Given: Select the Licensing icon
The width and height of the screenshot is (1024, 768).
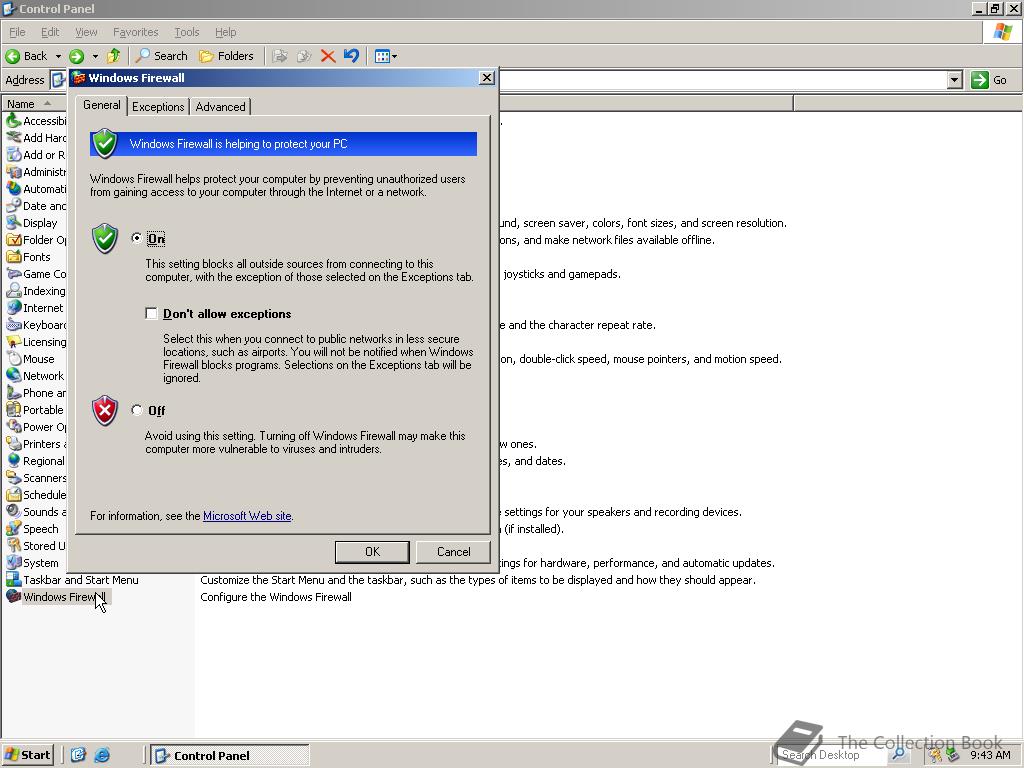Looking at the screenshot, I should point(14,342).
